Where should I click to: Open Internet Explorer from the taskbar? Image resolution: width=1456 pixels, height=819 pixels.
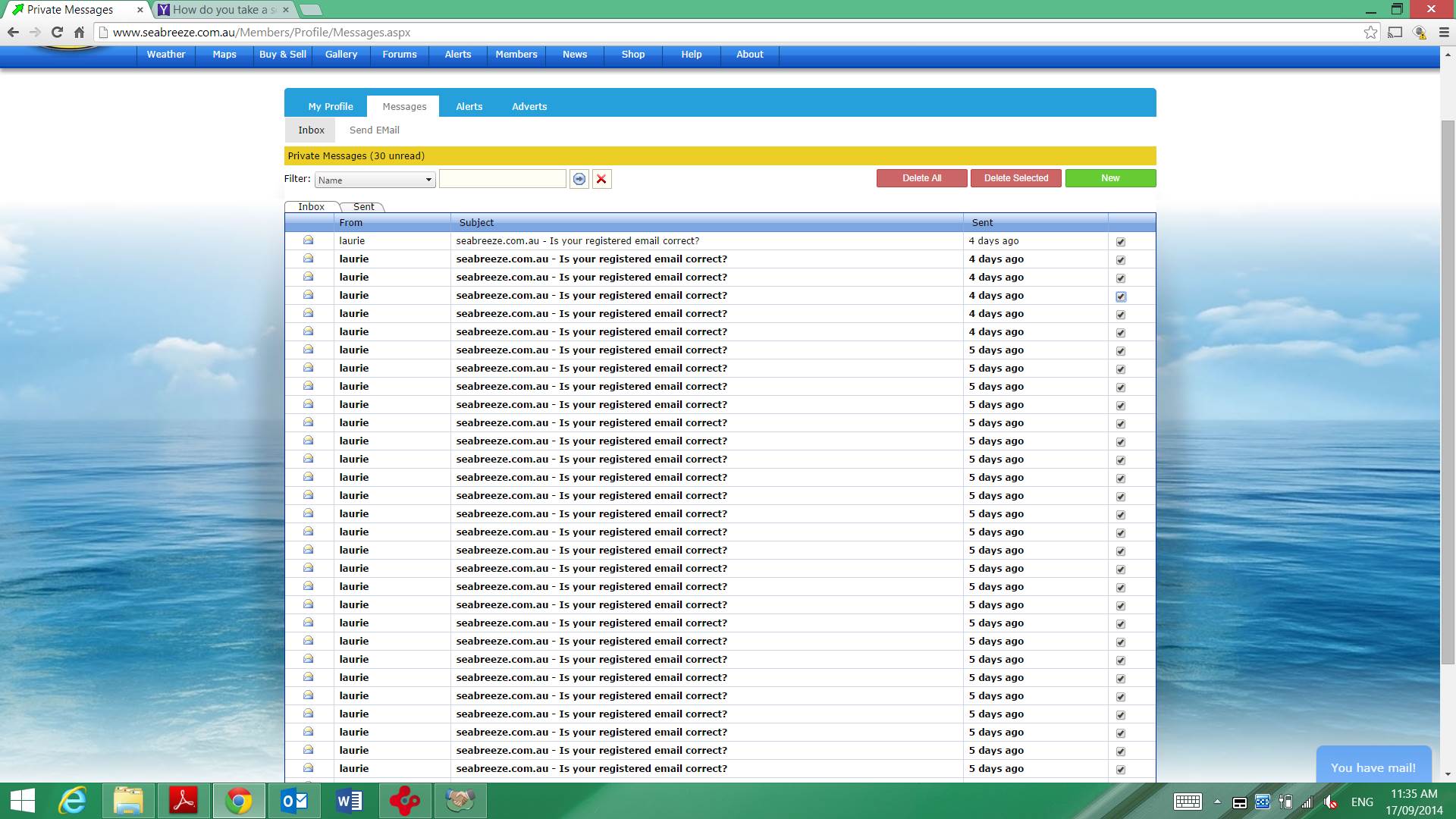[x=73, y=801]
